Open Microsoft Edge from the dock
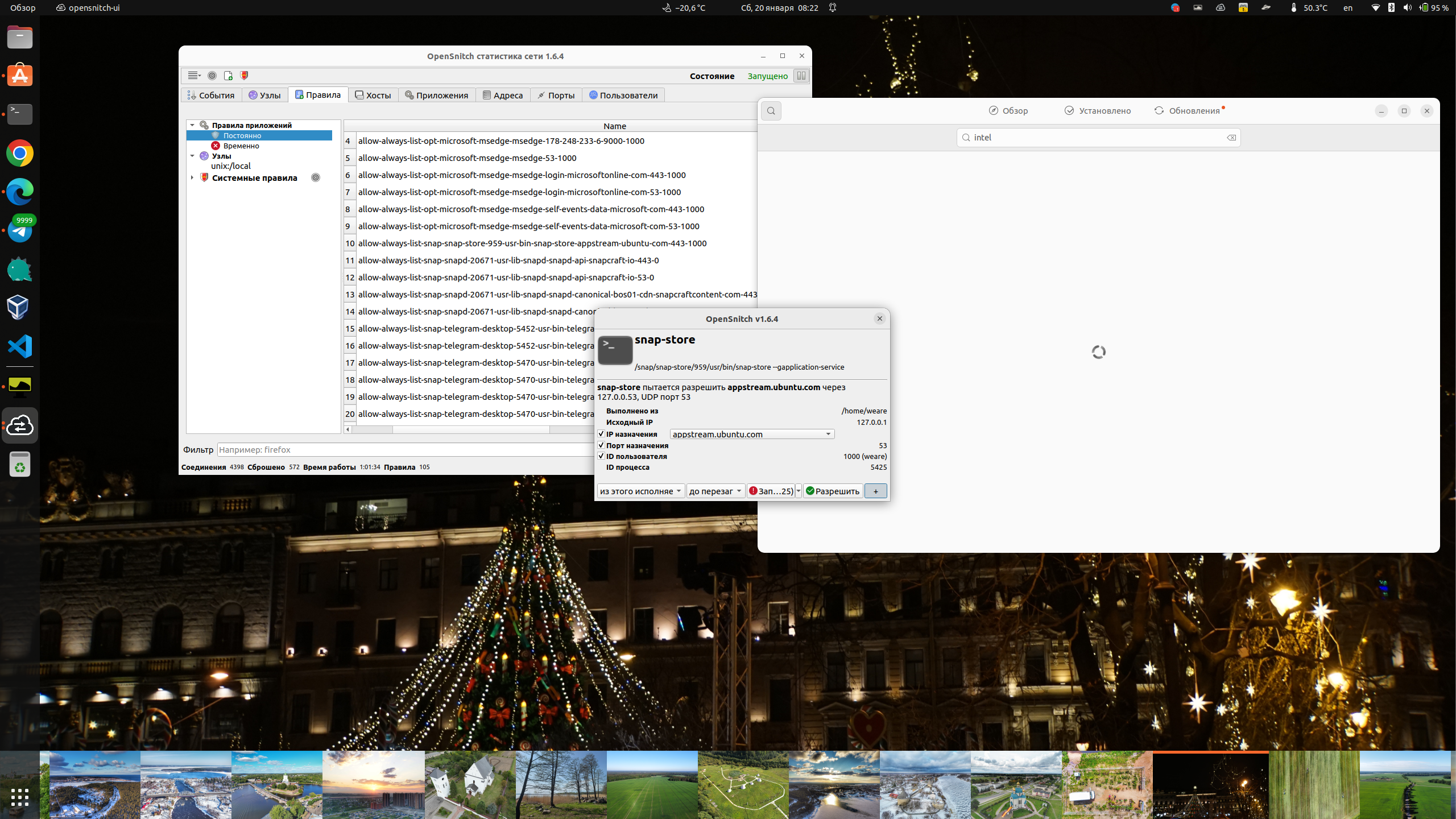 click(20, 192)
